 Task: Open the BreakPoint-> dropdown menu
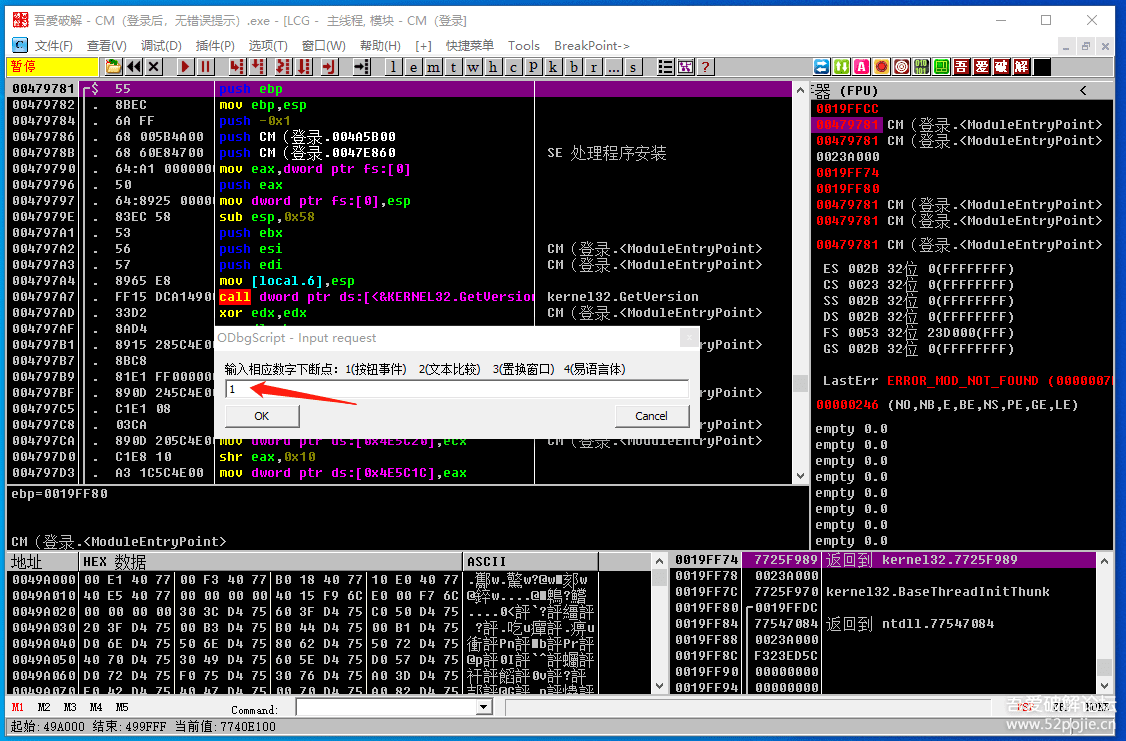[592, 45]
